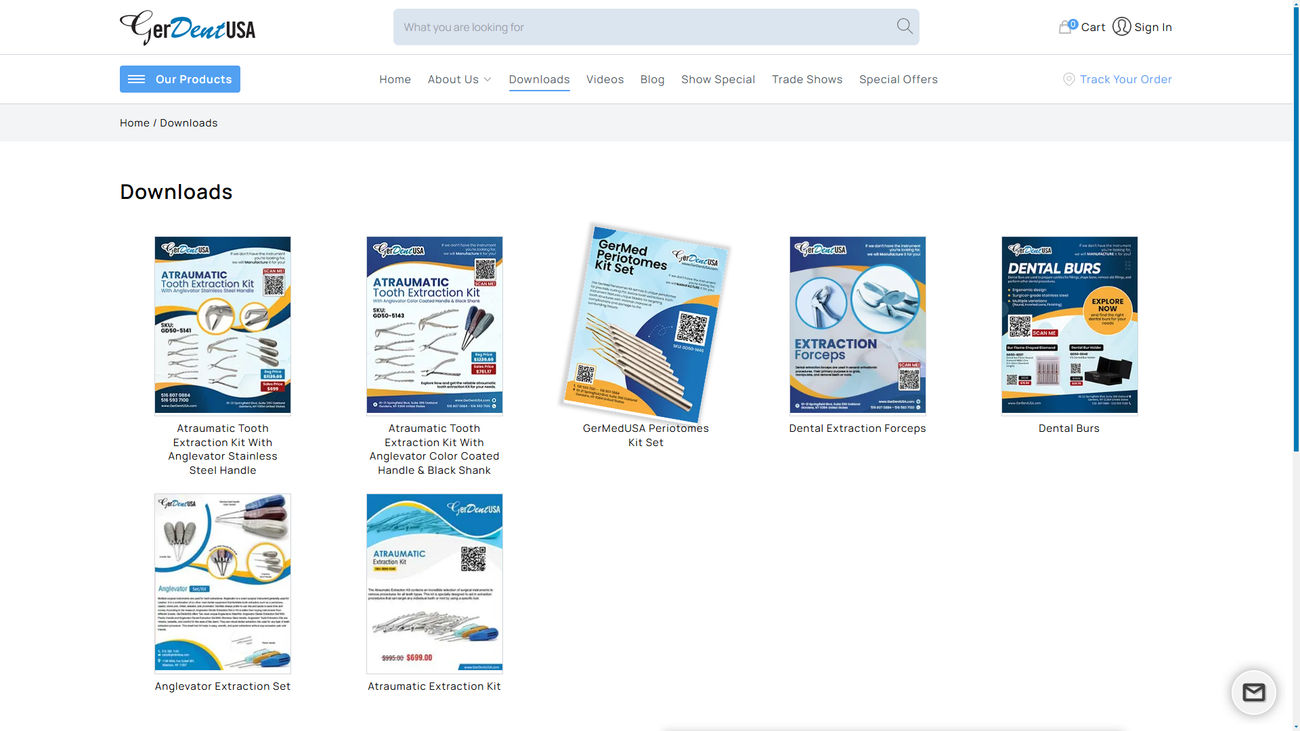1300x731 pixels.
Task: Open the Anglevator Extraction Set flyer thumbnail
Action: click(223, 583)
